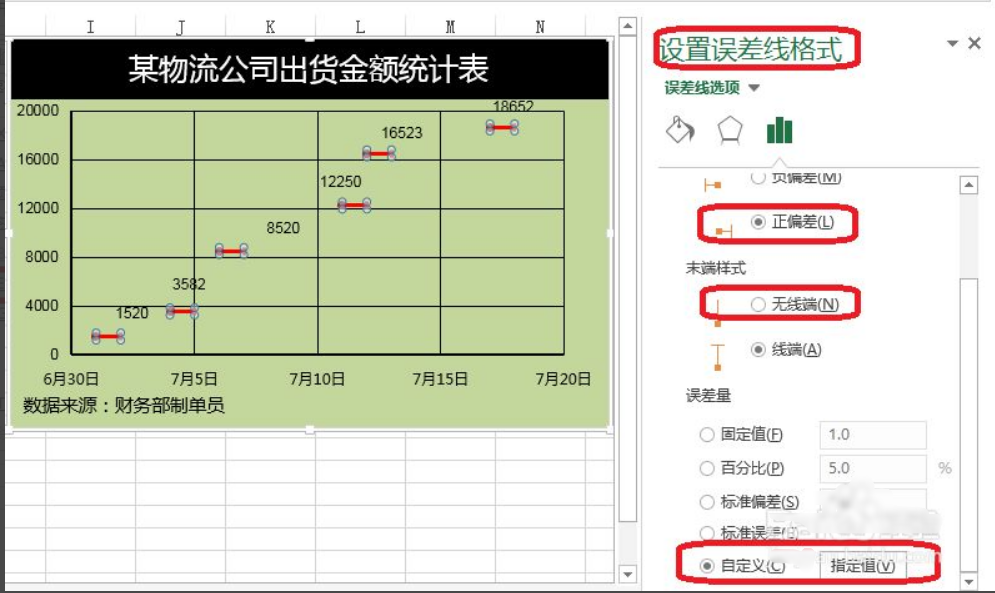Image resolution: width=995 pixels, height=593 pixels.
Task: Select column header I
Action: click(x=90, y=27)
